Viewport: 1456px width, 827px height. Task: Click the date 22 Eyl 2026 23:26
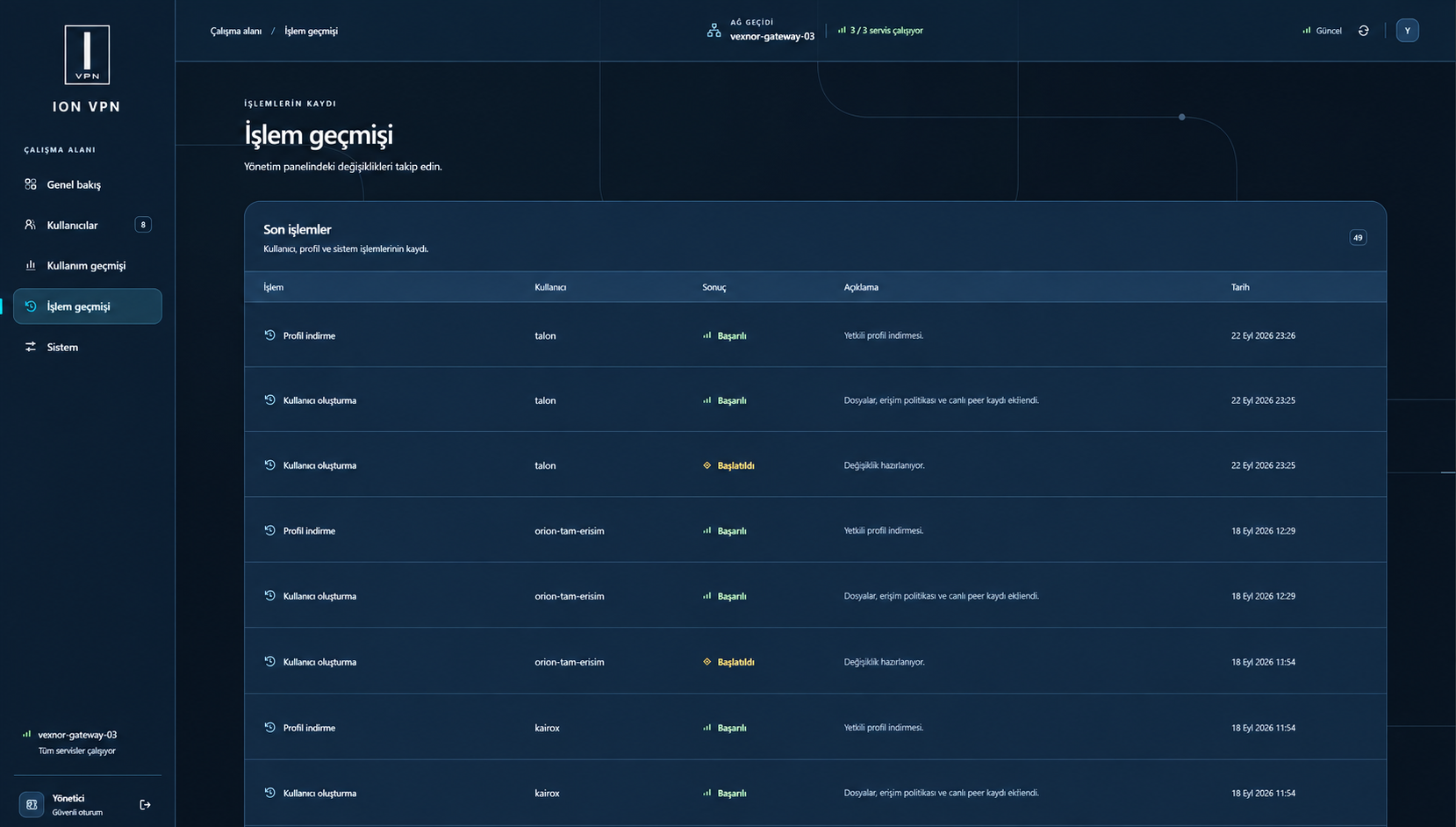coord(1263,335)
